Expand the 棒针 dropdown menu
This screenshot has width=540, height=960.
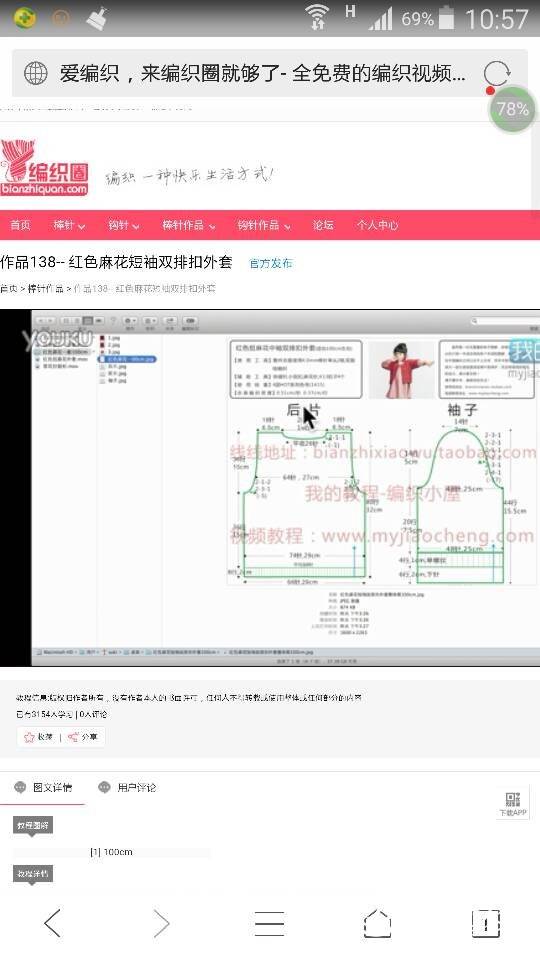coord(69,225)
